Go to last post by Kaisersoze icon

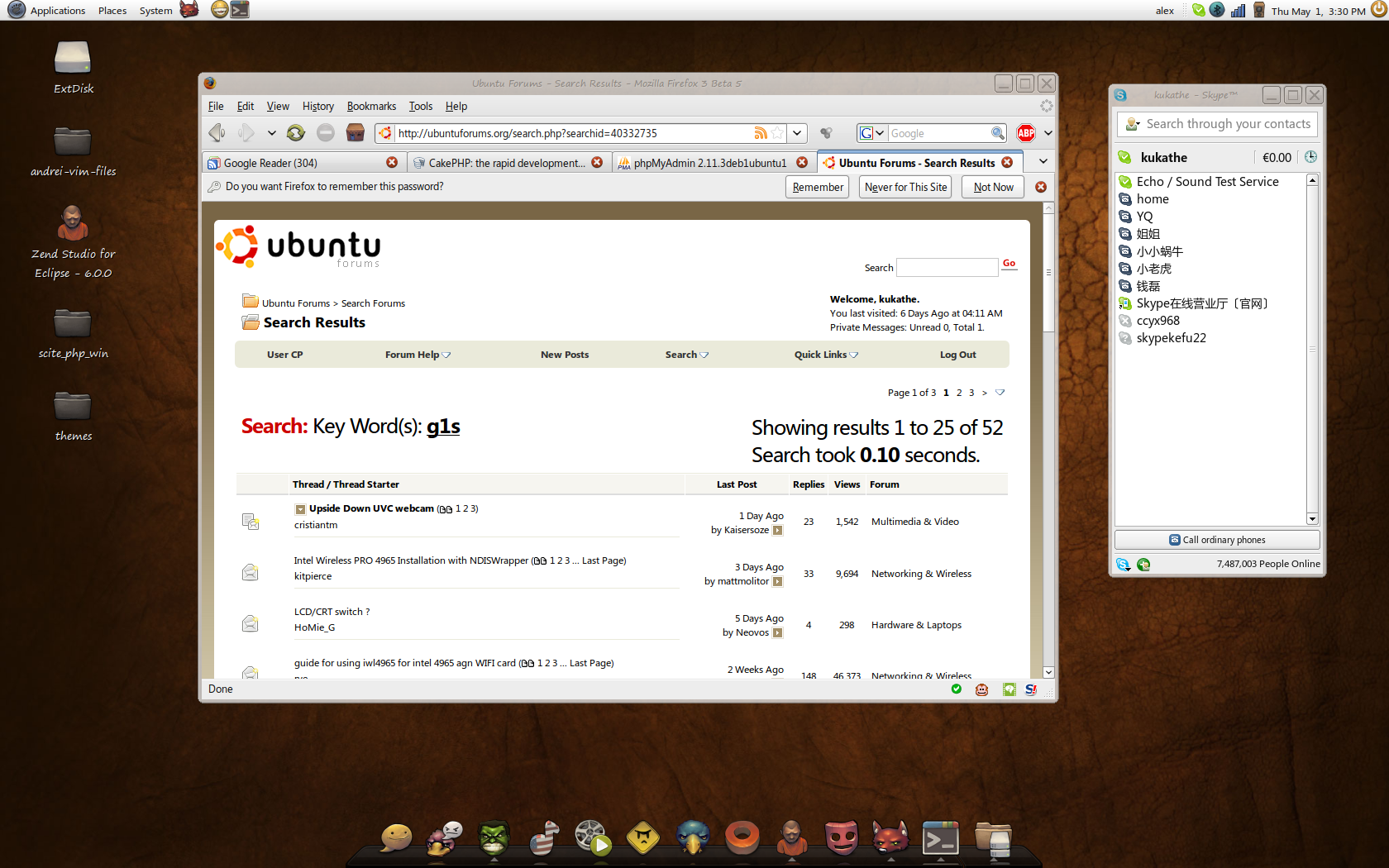777,531
